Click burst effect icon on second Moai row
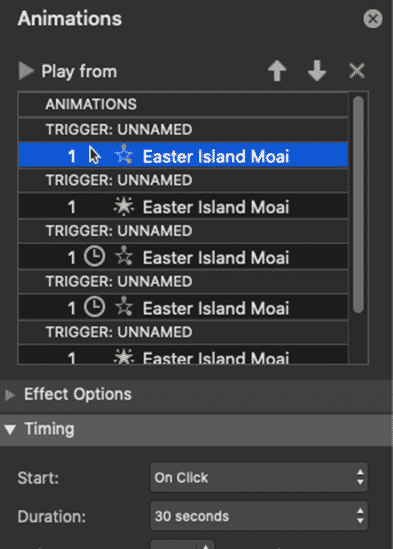 click(124, 206)
